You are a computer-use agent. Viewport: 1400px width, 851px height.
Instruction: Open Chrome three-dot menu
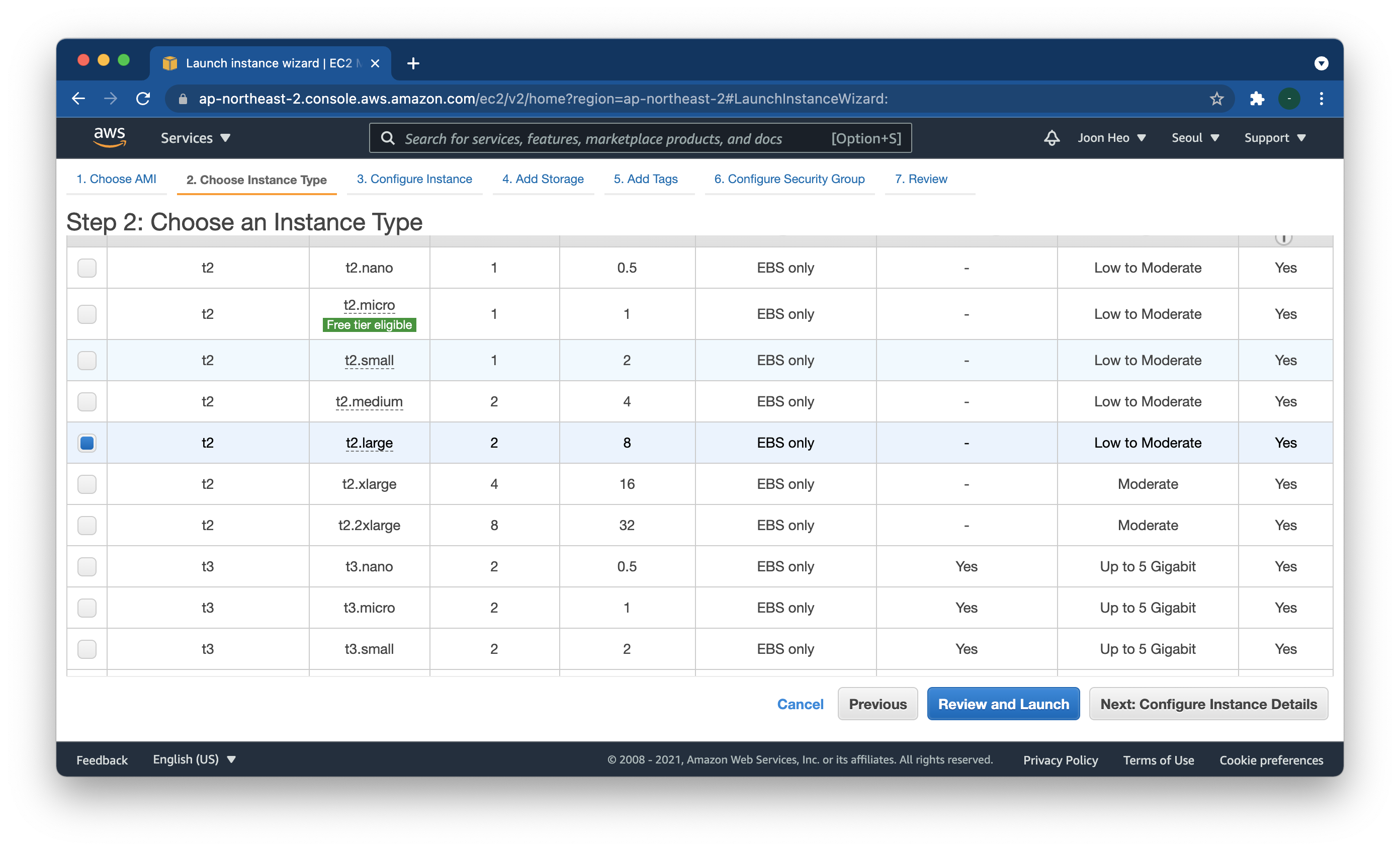[1321, 99]
